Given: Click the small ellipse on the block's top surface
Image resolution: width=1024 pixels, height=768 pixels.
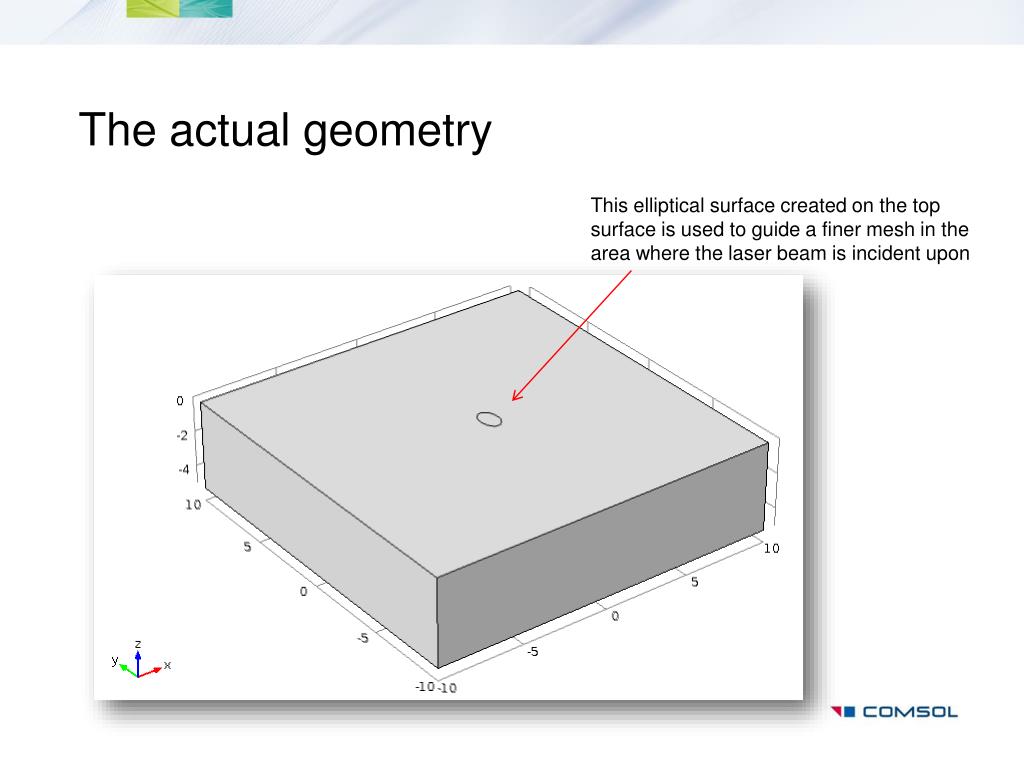Looking at the screenshot, I should click(489, 419).
